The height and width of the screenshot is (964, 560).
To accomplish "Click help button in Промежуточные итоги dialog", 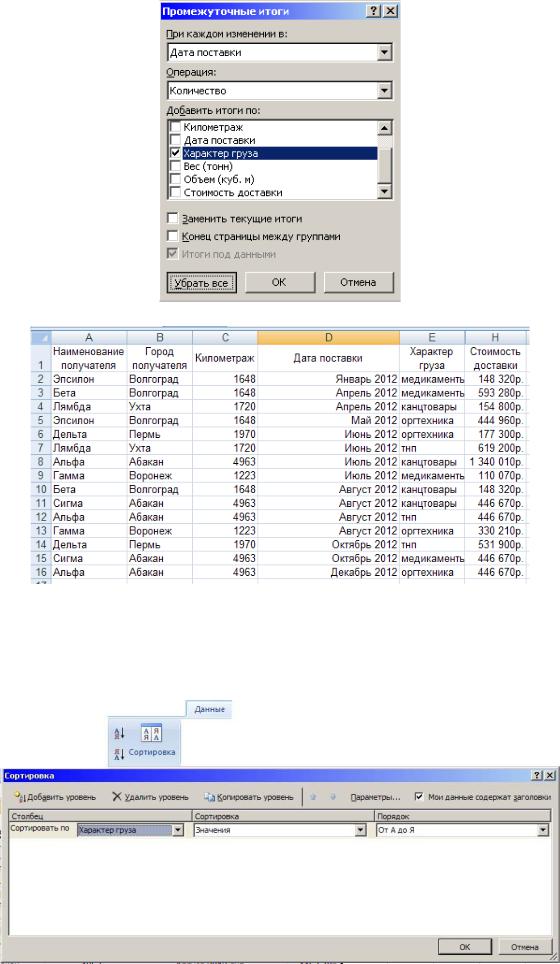I will pyautogui.click(x=374, y=12).
